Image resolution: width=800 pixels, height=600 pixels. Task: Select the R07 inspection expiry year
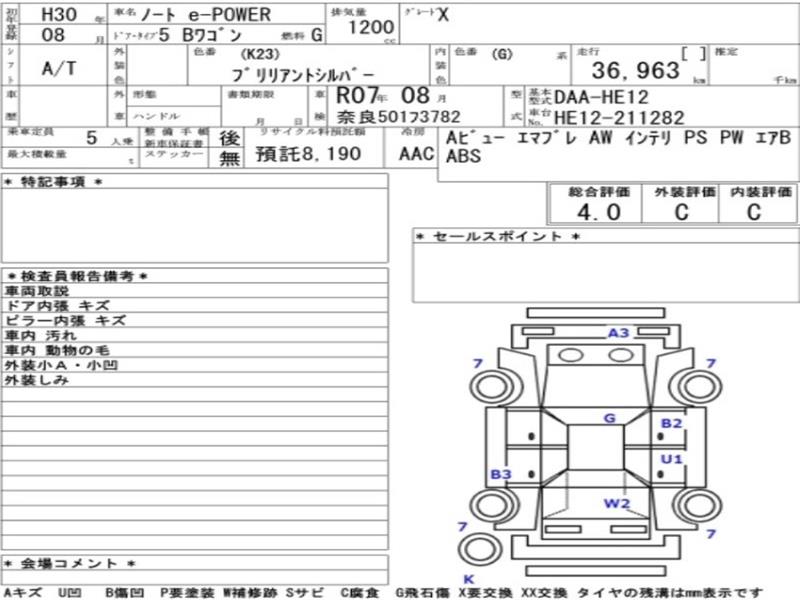coord(357,95)
